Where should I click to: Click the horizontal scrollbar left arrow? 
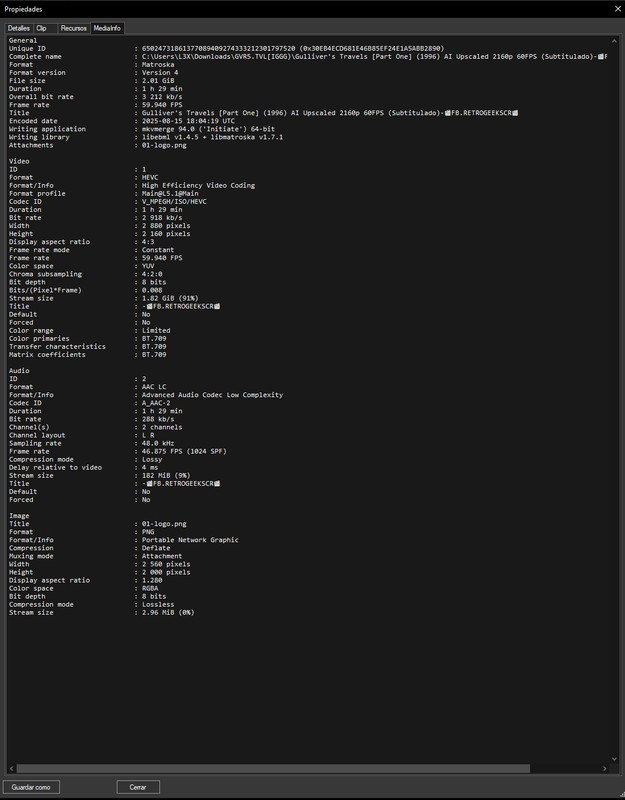tap(11, 768)
